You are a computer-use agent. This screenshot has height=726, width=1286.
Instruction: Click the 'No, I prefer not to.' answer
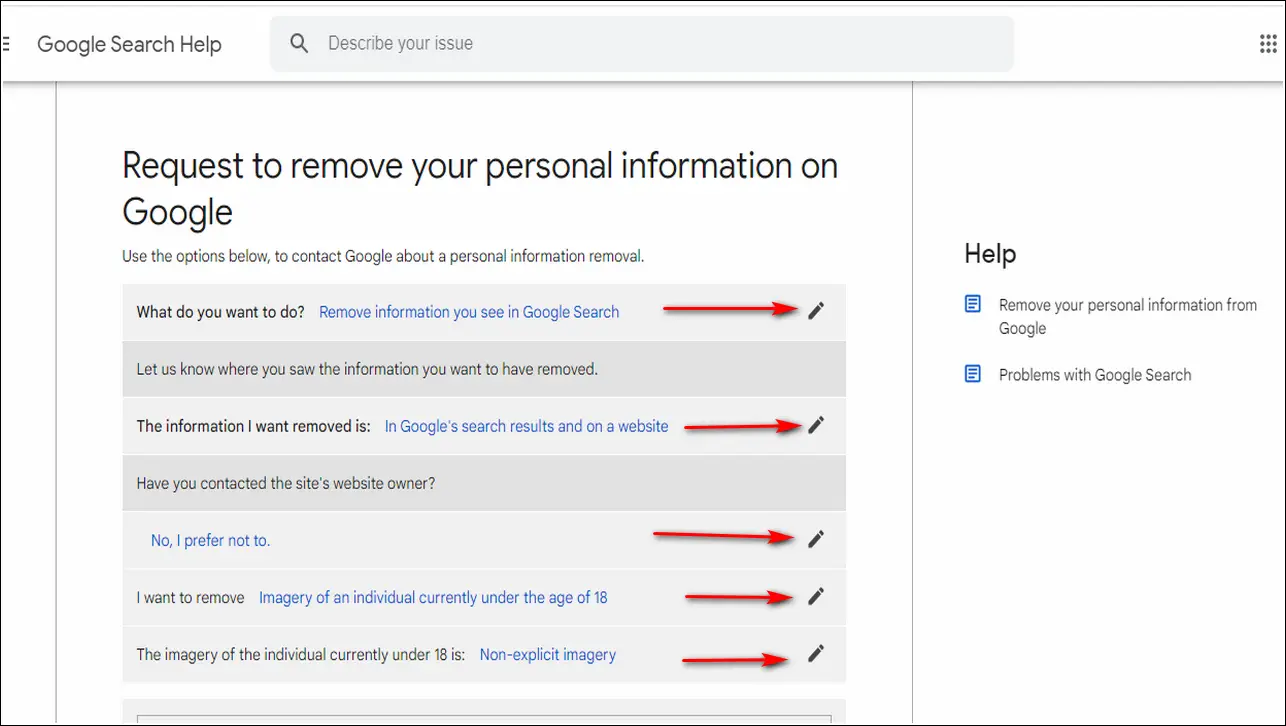click(x=210, y=541)
